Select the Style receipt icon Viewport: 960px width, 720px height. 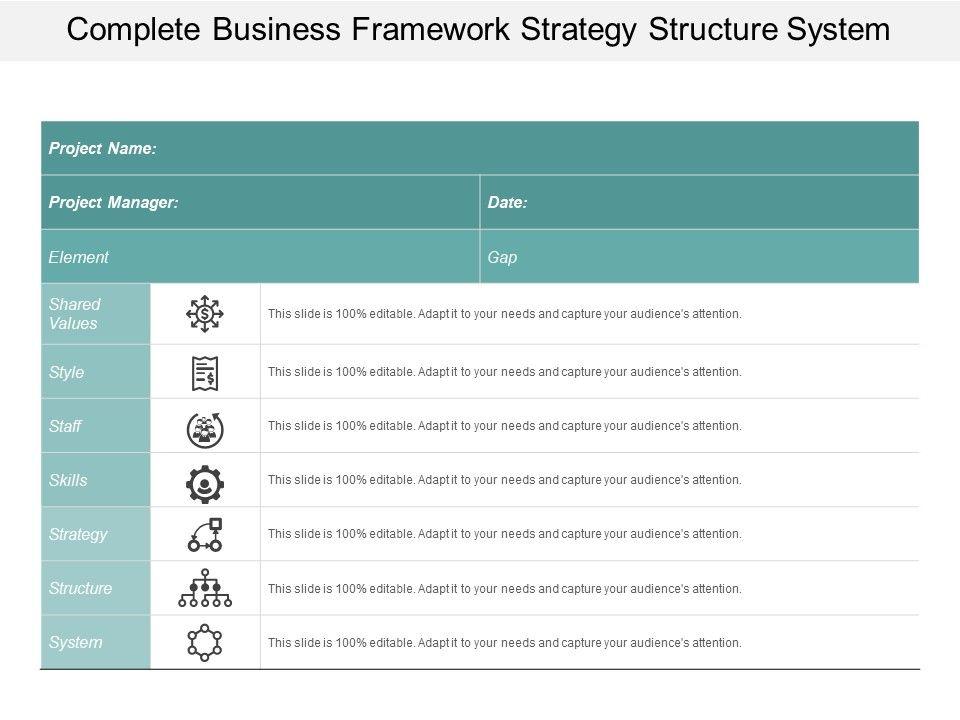pos(205,372)
